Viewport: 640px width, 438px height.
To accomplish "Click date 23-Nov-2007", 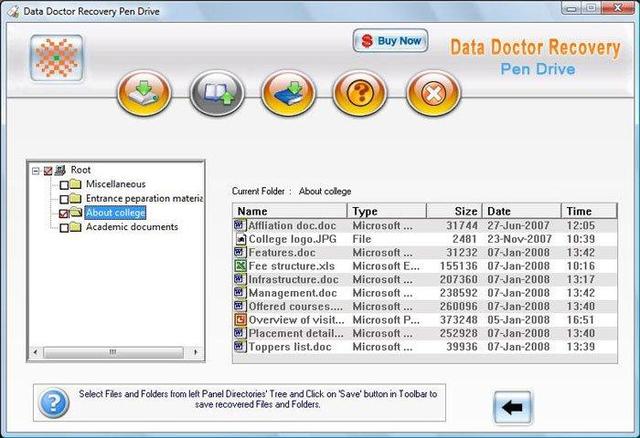I will [519, 239].
